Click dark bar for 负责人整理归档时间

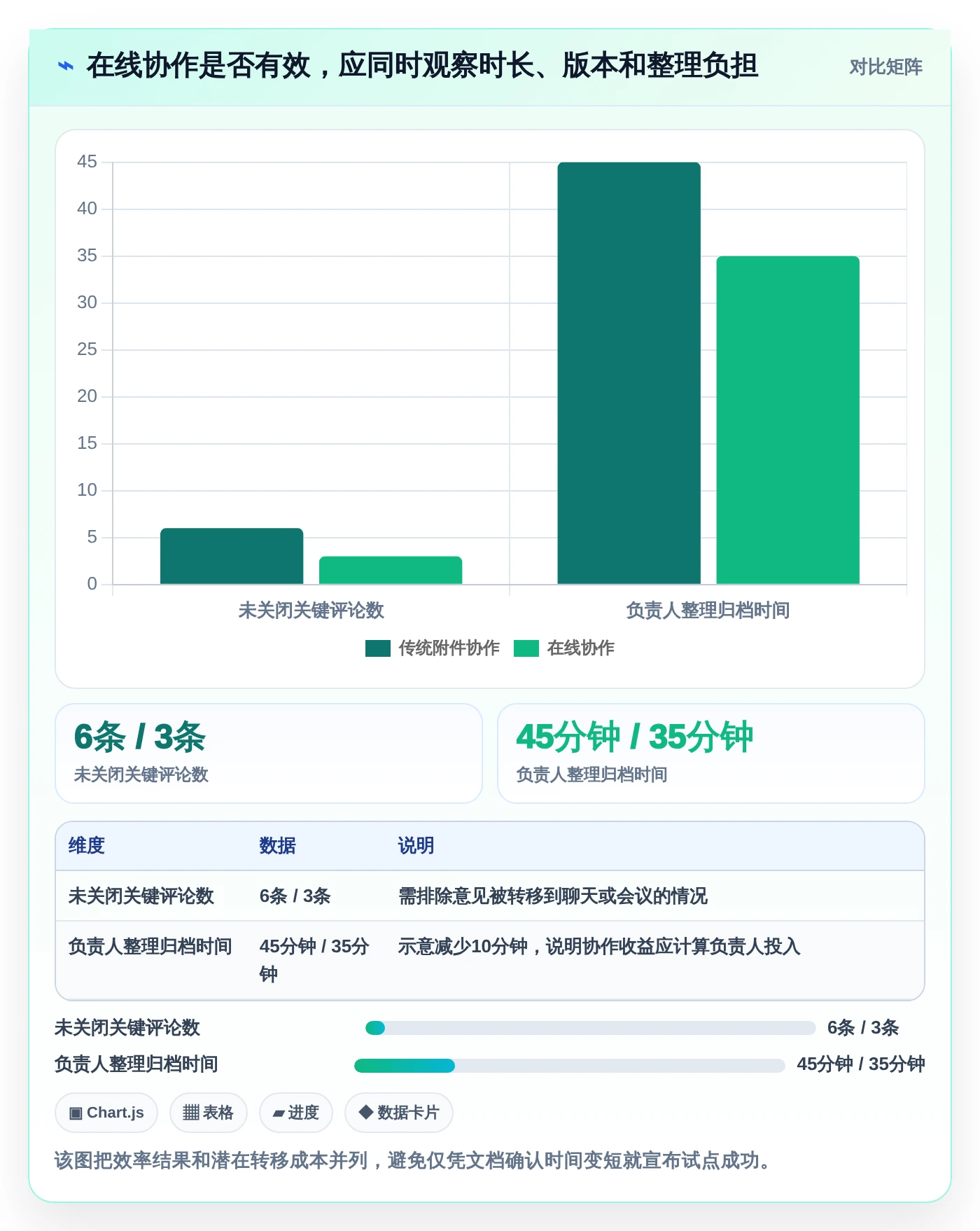pos(629,373)
